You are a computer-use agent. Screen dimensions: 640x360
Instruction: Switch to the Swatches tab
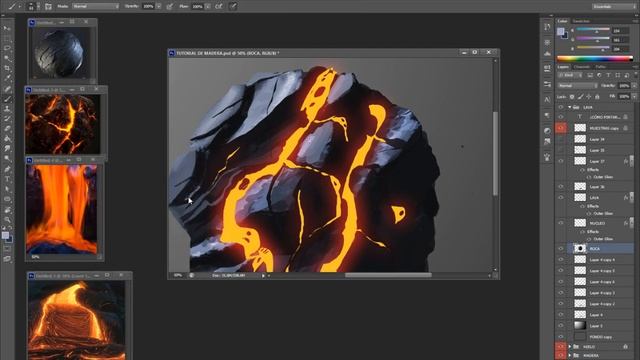pyautogui.click(x=581, y=21)
